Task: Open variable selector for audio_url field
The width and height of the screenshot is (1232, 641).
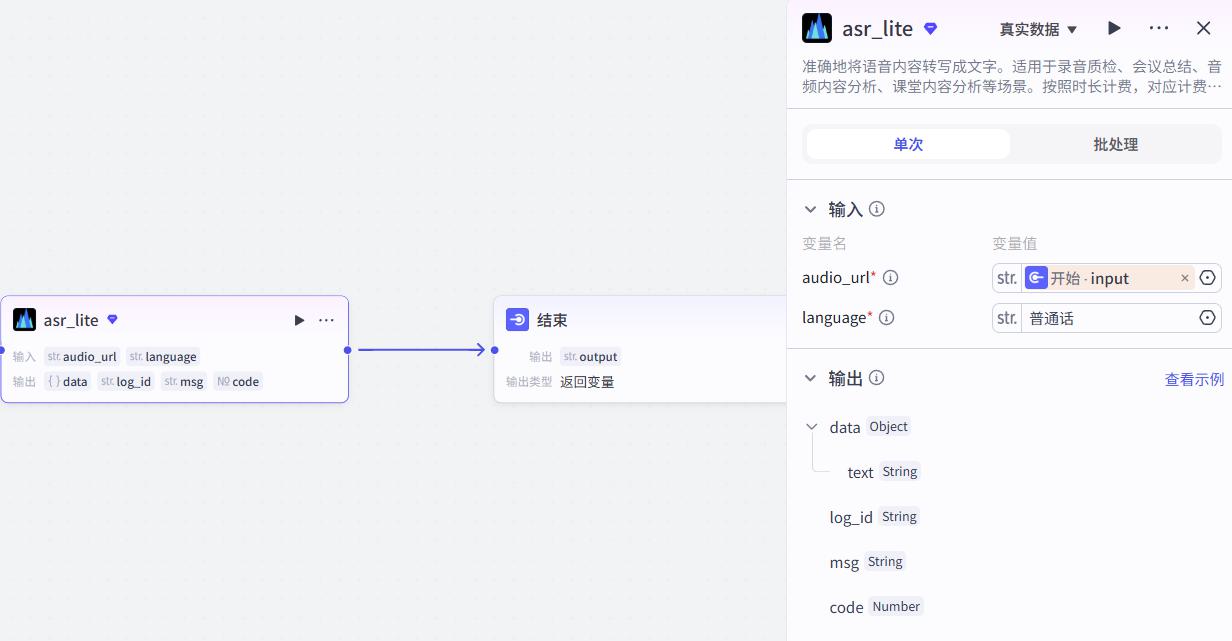Action: pyautogui.click(x=1207, y=278)
